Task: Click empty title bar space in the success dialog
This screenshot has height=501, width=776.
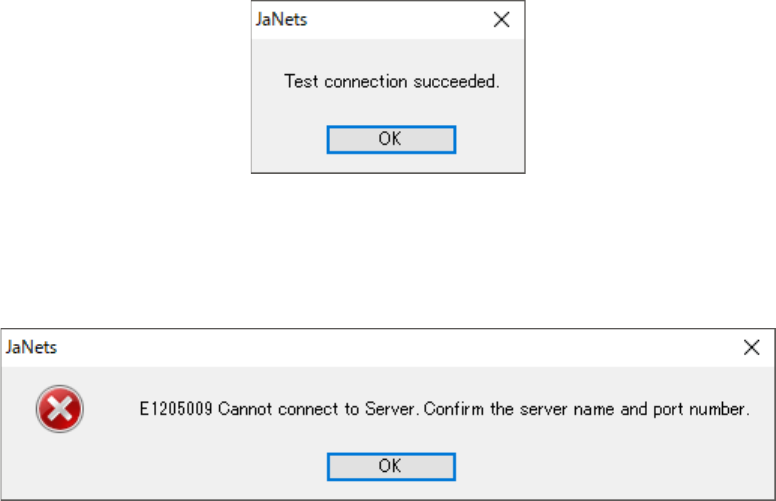Action: click(400, 19)
